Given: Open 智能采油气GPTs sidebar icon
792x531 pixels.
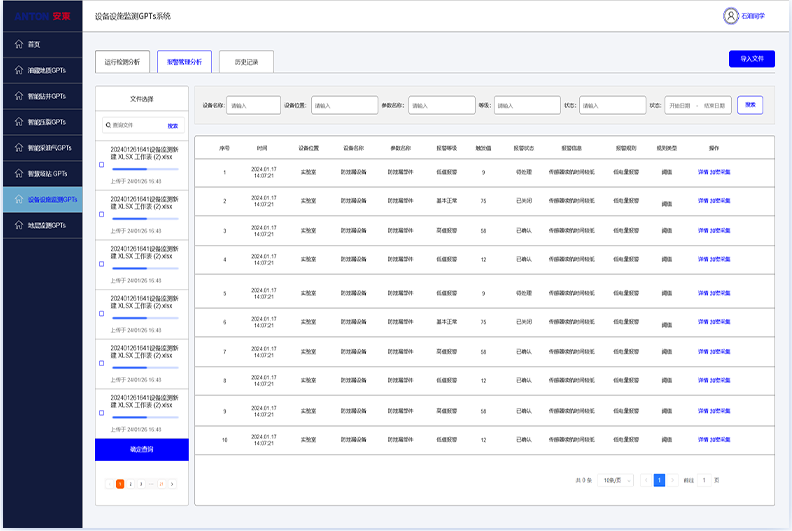Looking at the screenshot, I should pos(19,148).
